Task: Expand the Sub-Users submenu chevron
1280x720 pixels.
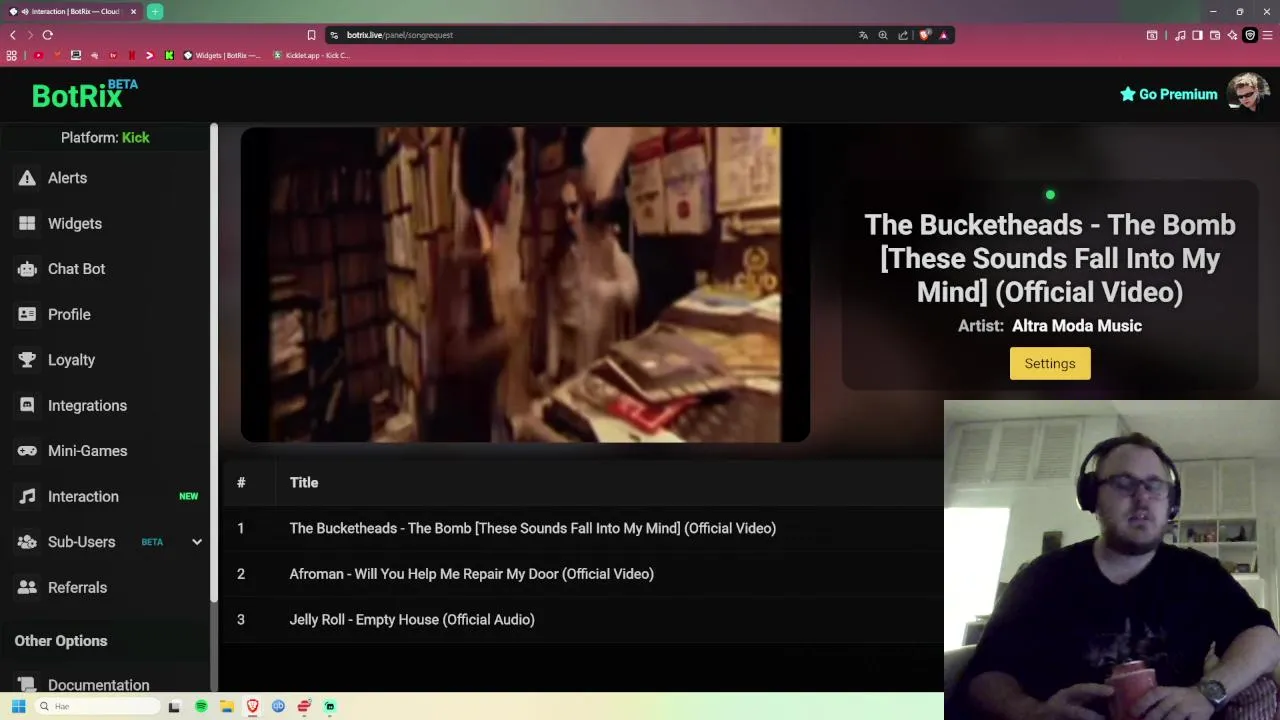Action: point(197,542)
